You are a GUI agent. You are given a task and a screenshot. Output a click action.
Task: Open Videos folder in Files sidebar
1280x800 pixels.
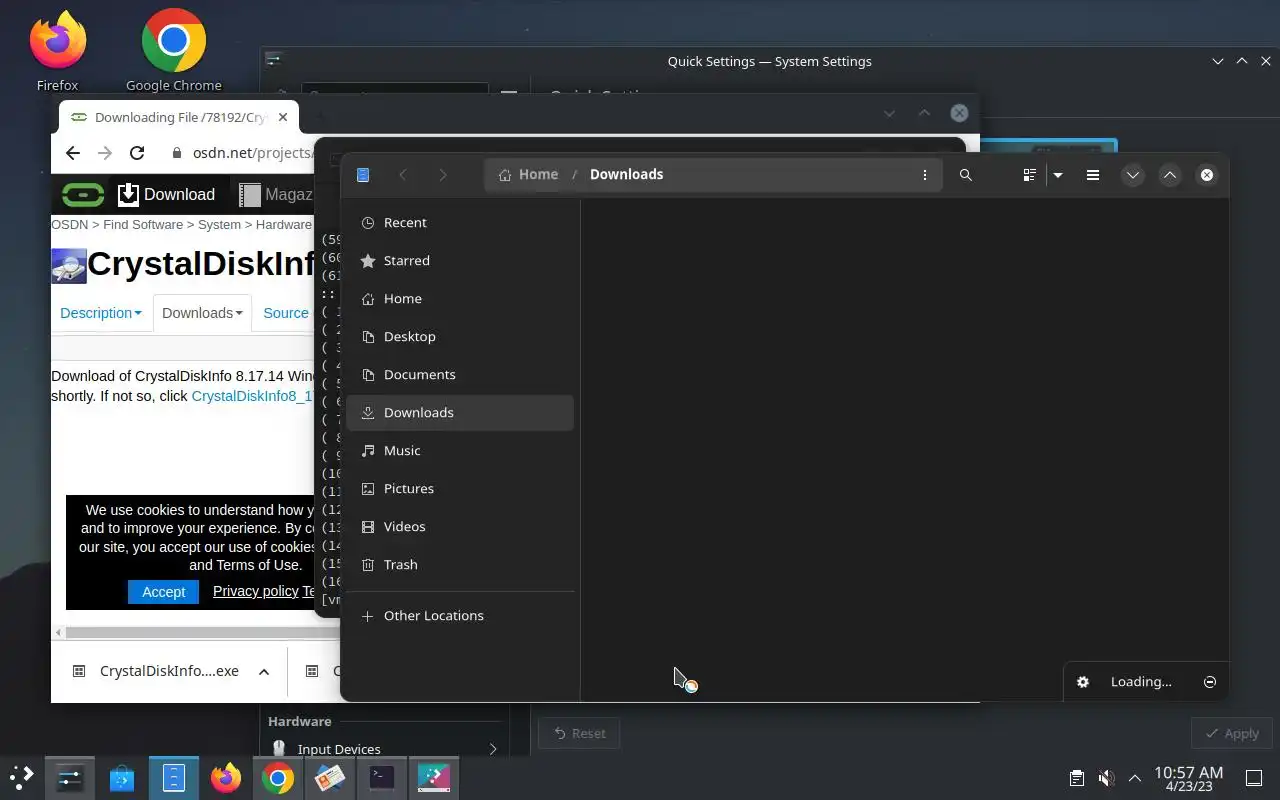pyautogui.click(x=460, y=527)
